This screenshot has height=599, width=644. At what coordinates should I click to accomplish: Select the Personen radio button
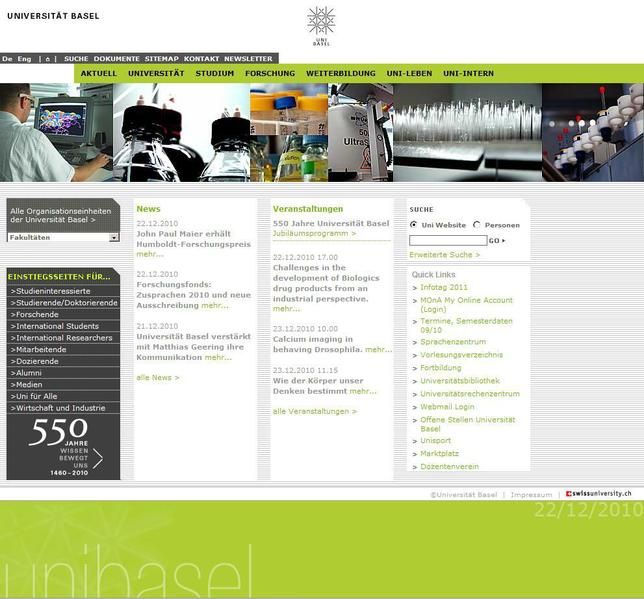[x=476, y=225]
